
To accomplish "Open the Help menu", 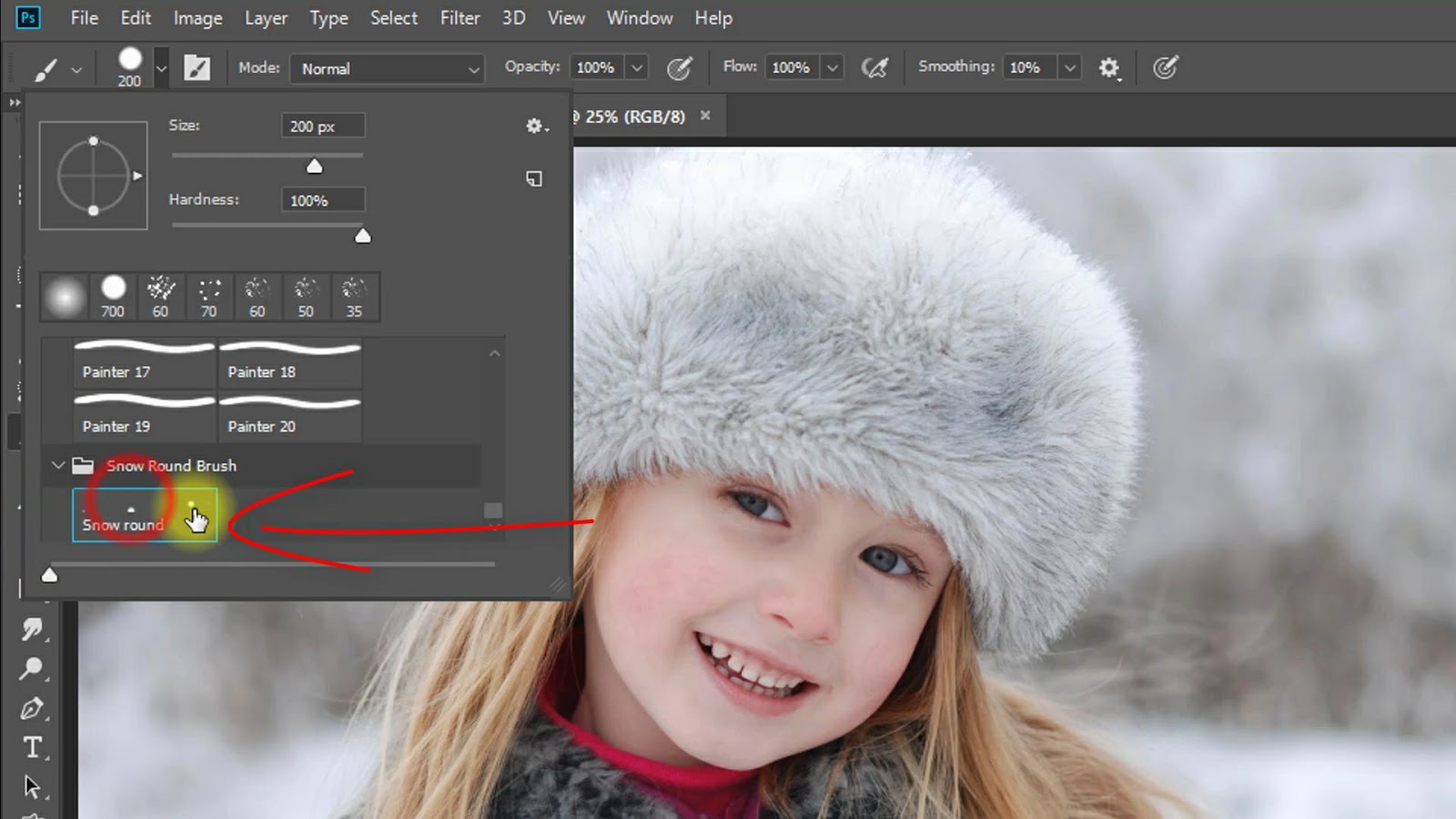I will point(713,17).
